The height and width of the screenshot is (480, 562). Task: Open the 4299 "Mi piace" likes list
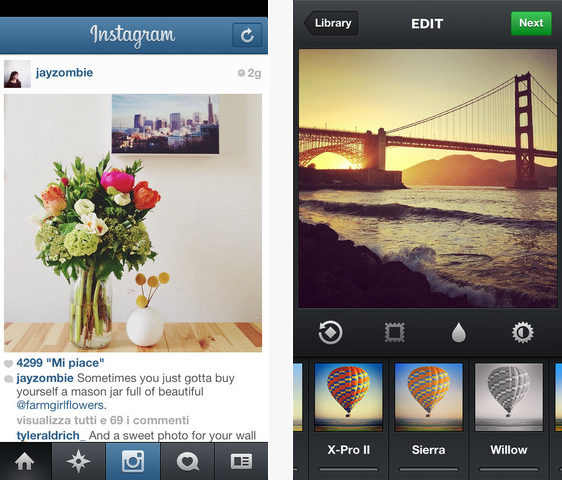coord(60,363)
